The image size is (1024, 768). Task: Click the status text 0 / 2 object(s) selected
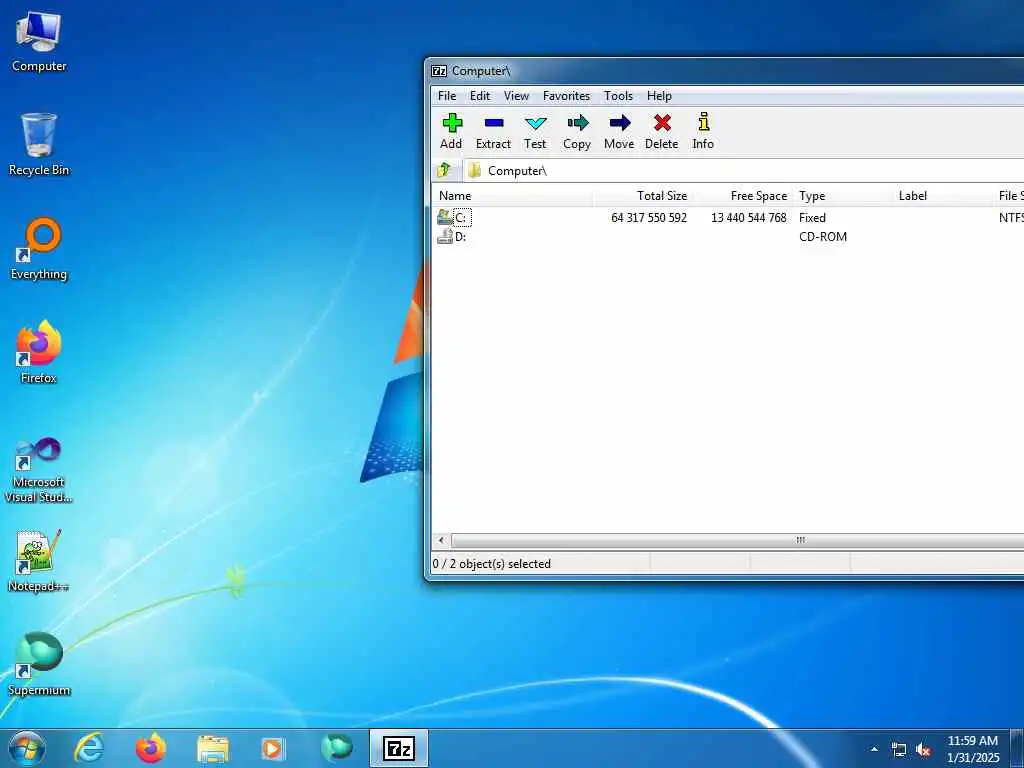[492, 564]
